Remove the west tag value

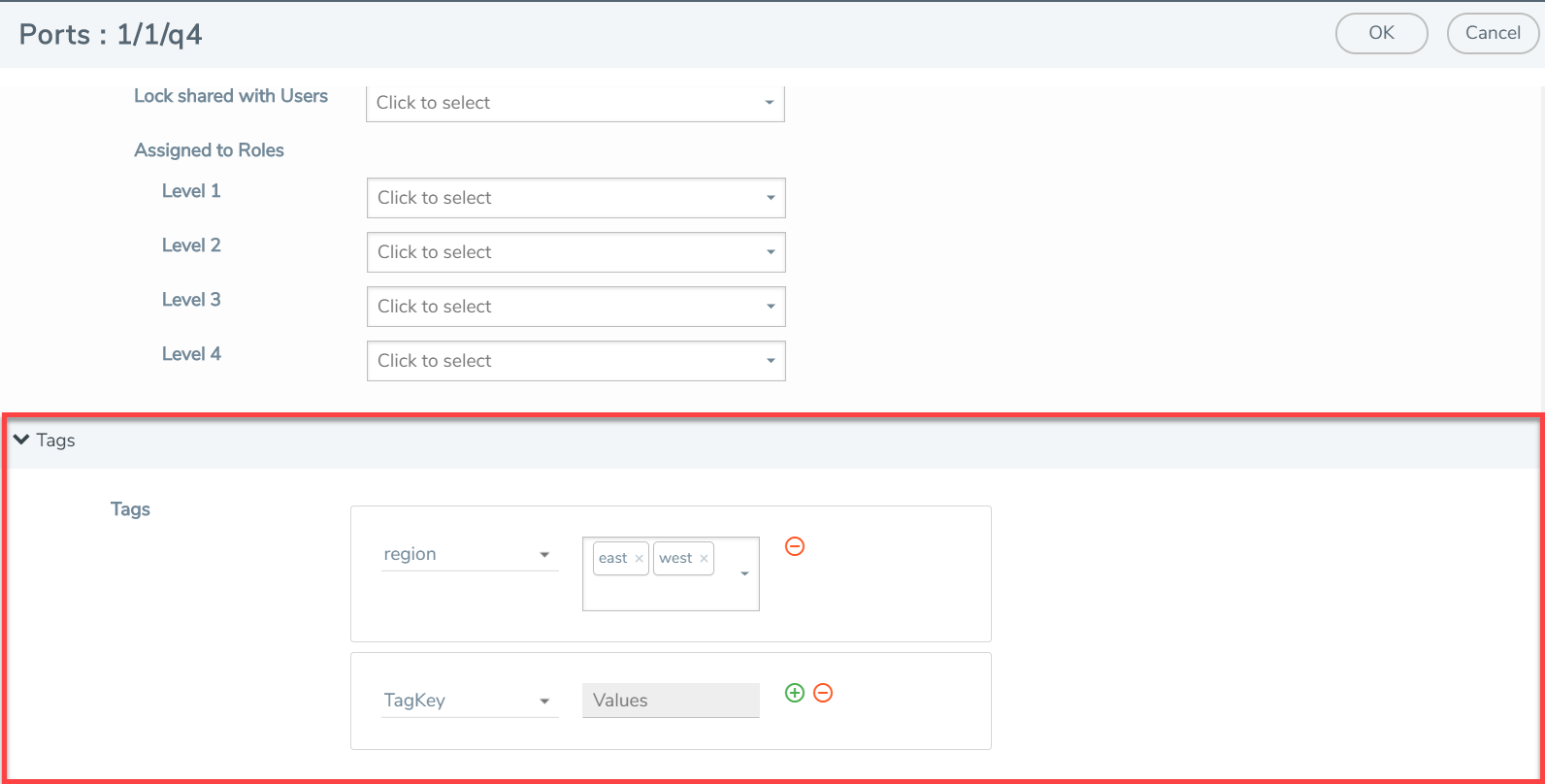point(704,559)
